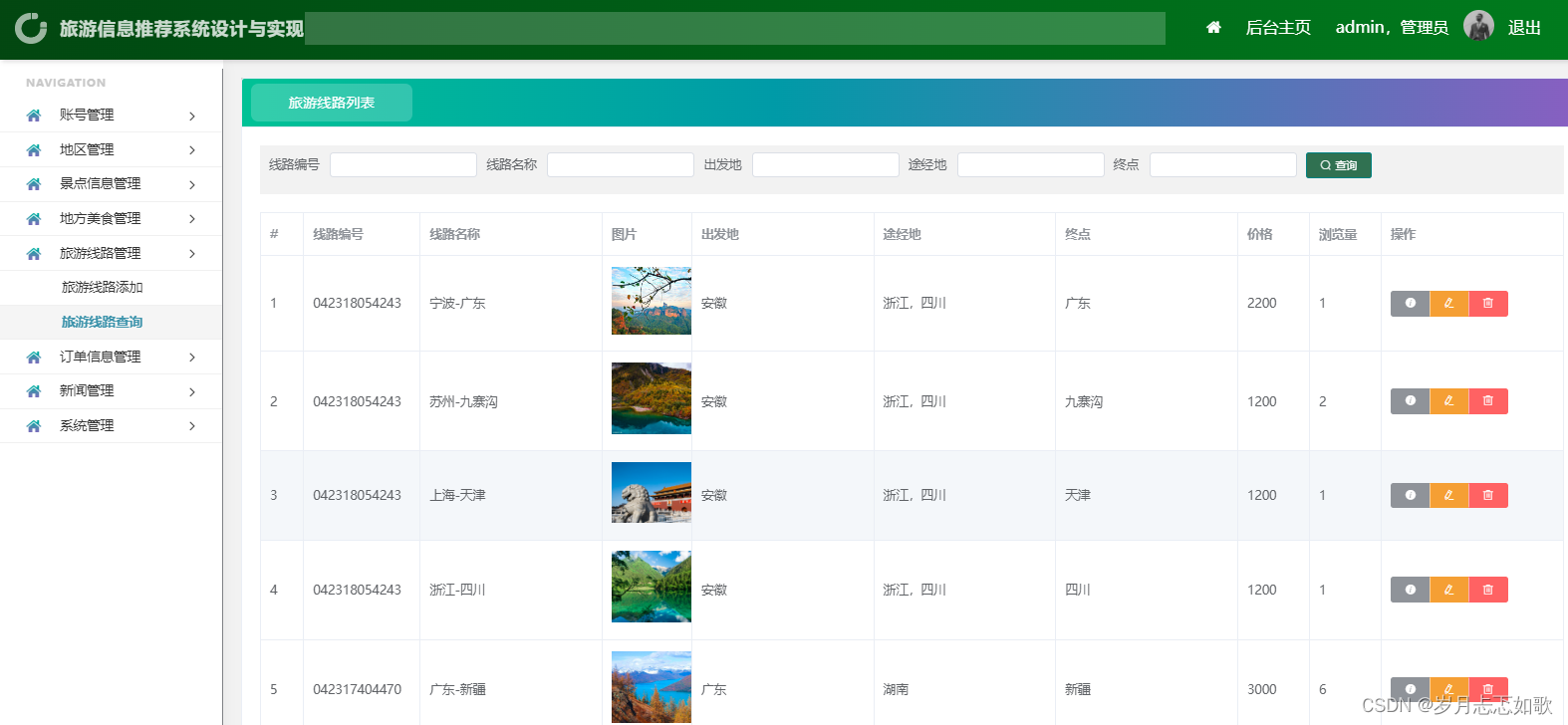Click the 查询 search button
Viewport: 1568px width, 725px height.
pyautogui.click(x=1339, y=165)
